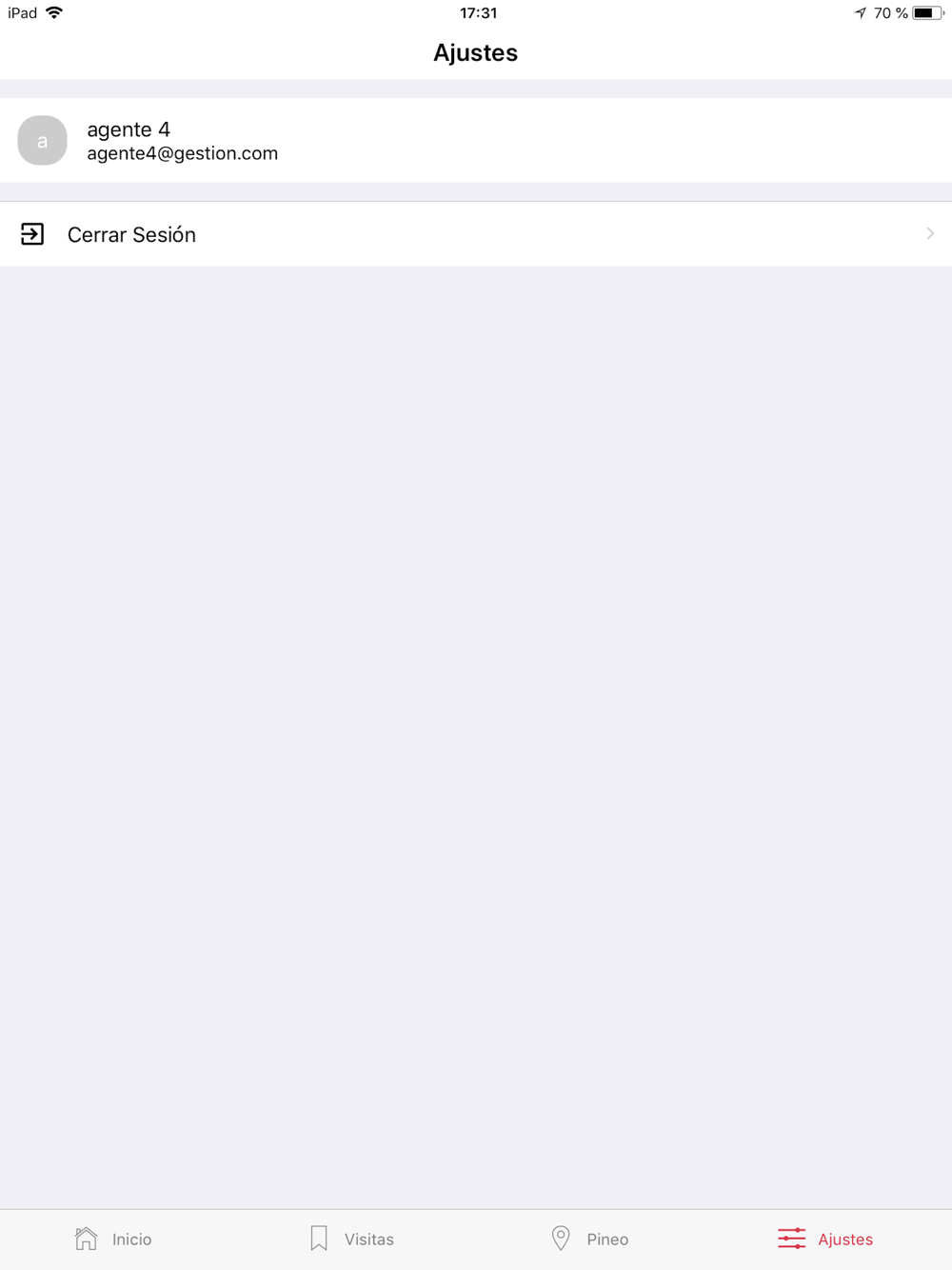Click the Cerrar Sesión text
This screenshot has width=952, height=1270.
[x=131, y=235]
